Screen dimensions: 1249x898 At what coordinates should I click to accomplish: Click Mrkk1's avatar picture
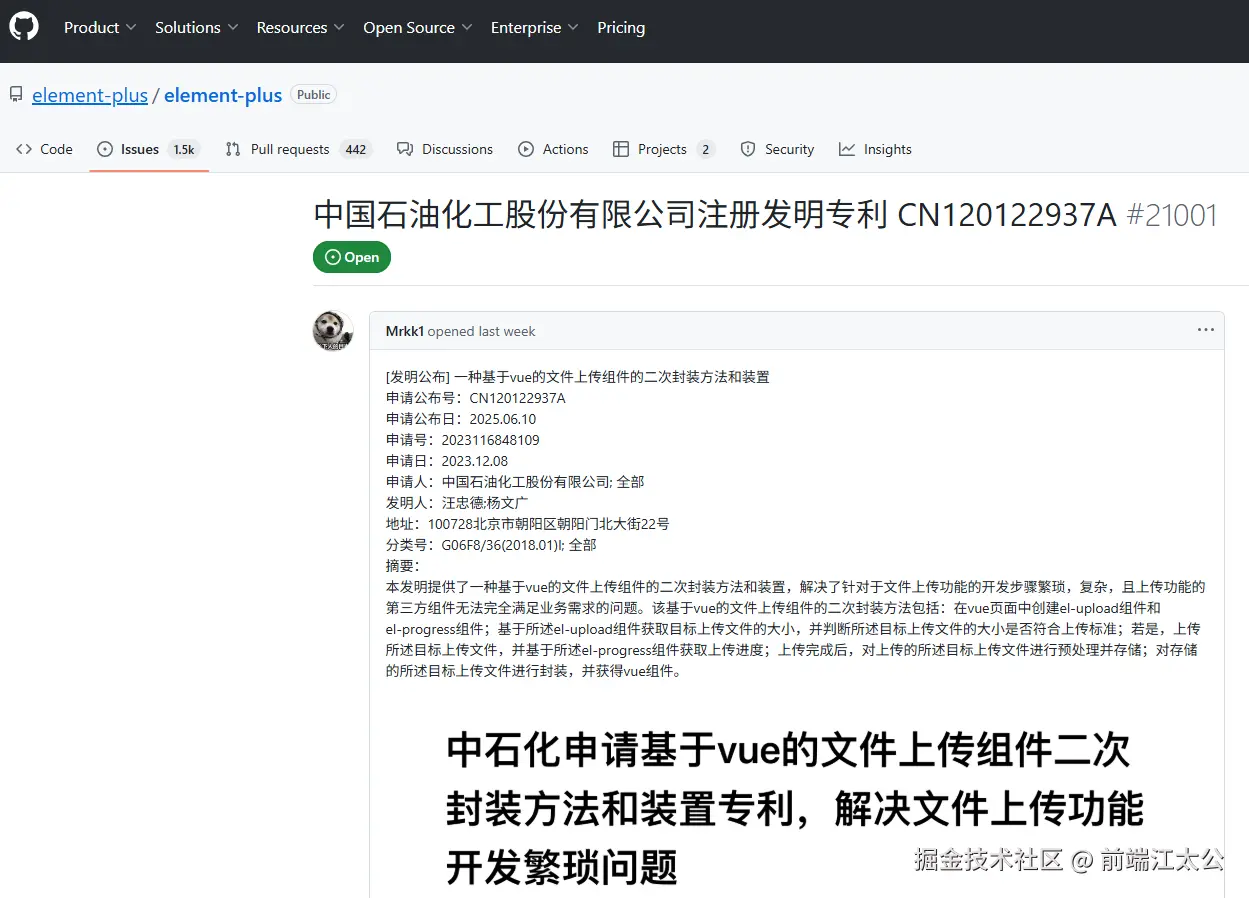333,330
